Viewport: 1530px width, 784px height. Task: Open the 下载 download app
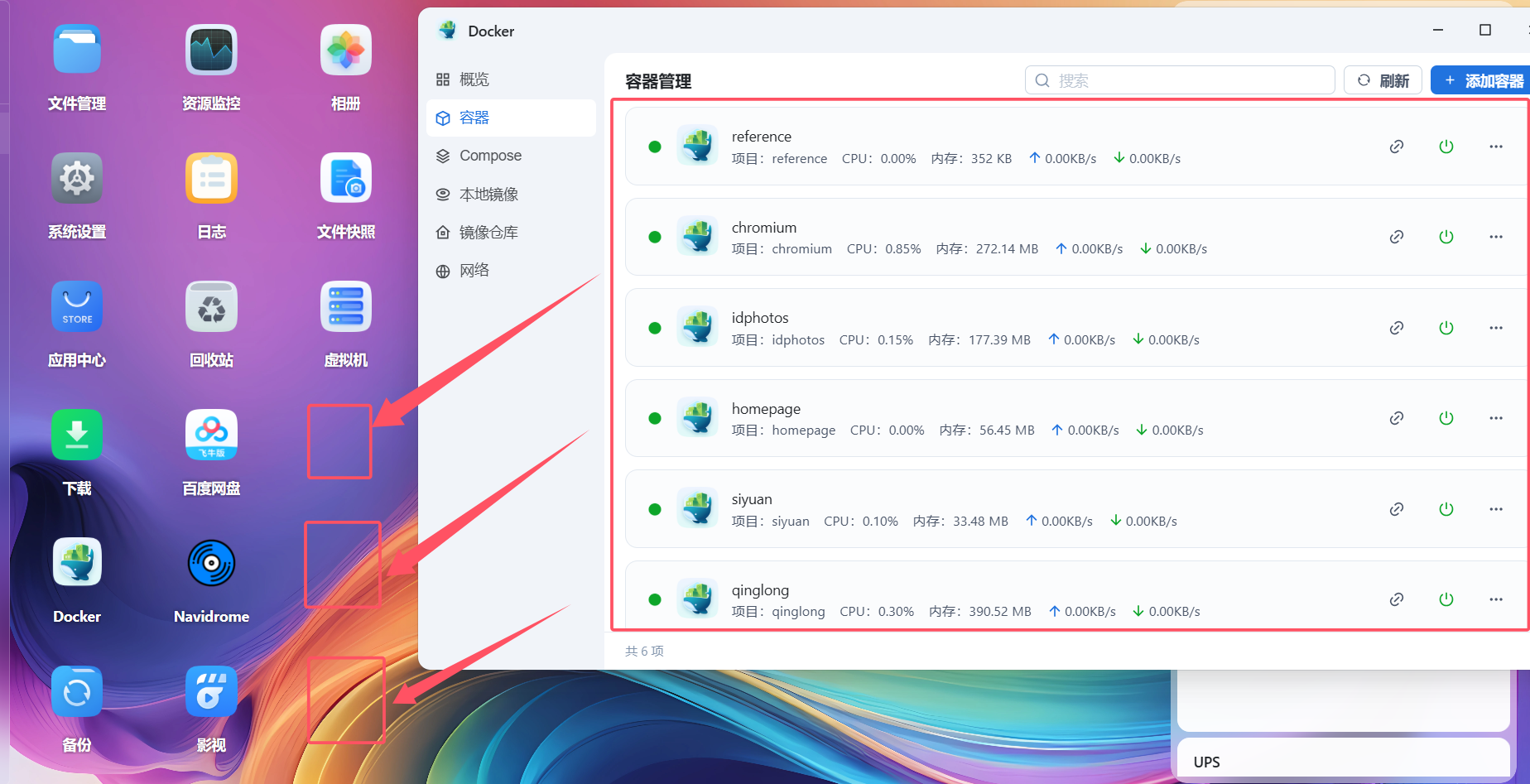click(x=77, y=435)
